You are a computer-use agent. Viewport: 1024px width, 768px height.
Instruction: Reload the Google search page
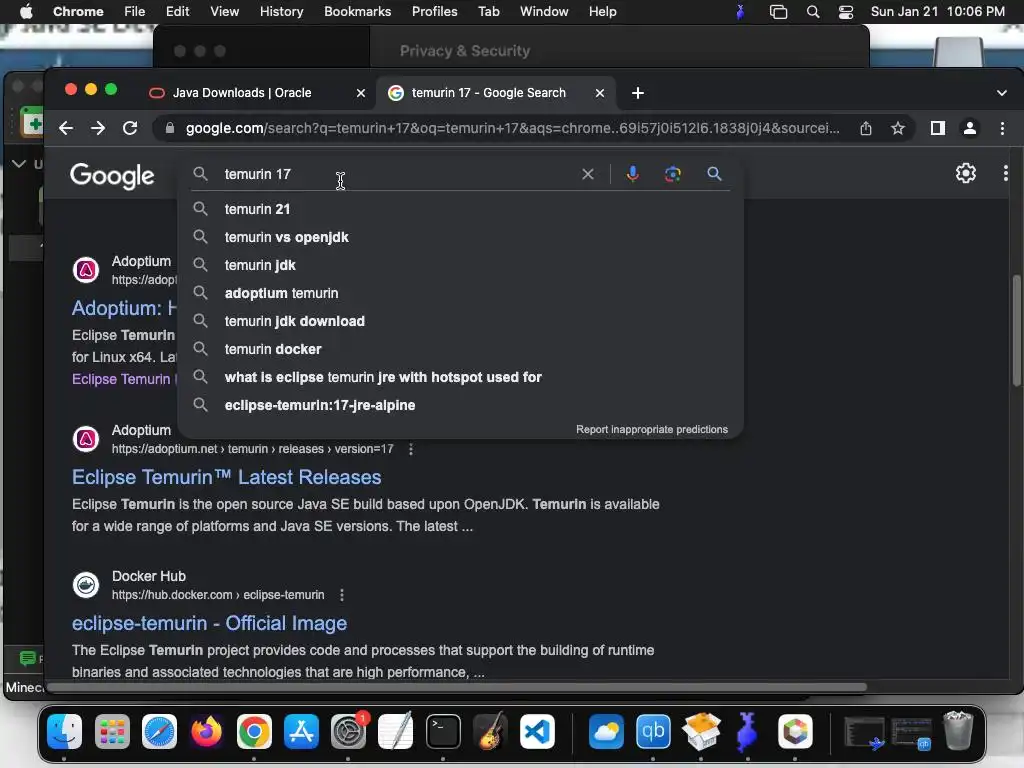pos(130,128)
